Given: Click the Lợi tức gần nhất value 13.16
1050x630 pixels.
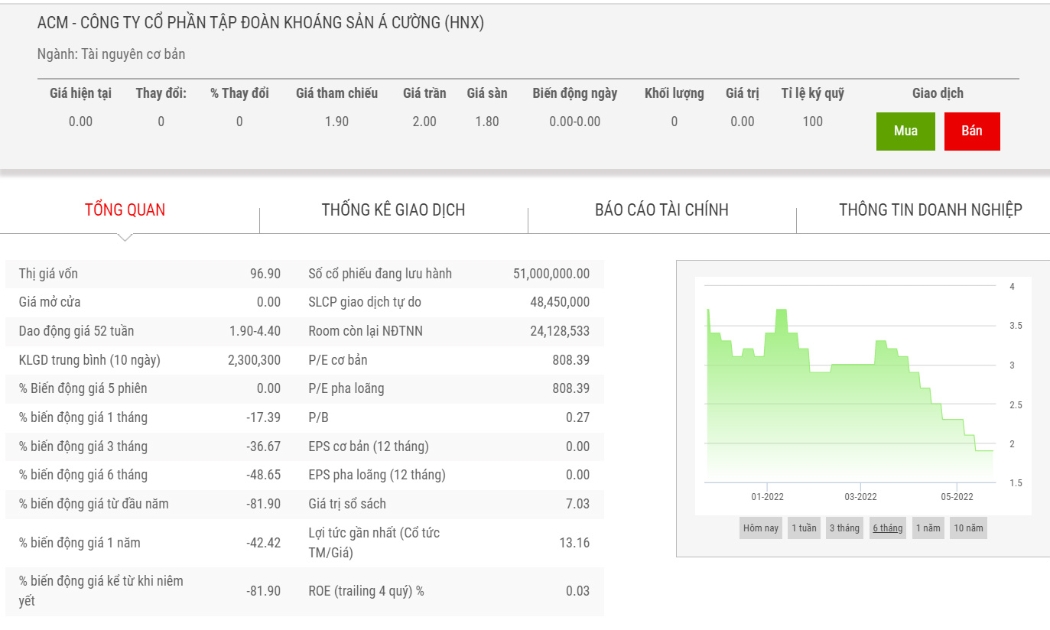Looking at the screenshot, I should pos(575,543).
